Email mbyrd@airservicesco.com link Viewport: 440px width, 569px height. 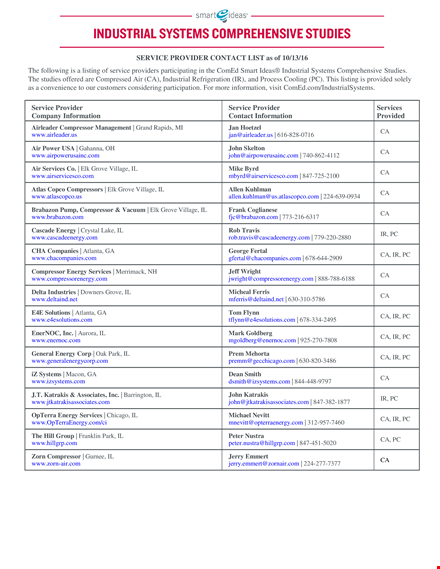263,176
